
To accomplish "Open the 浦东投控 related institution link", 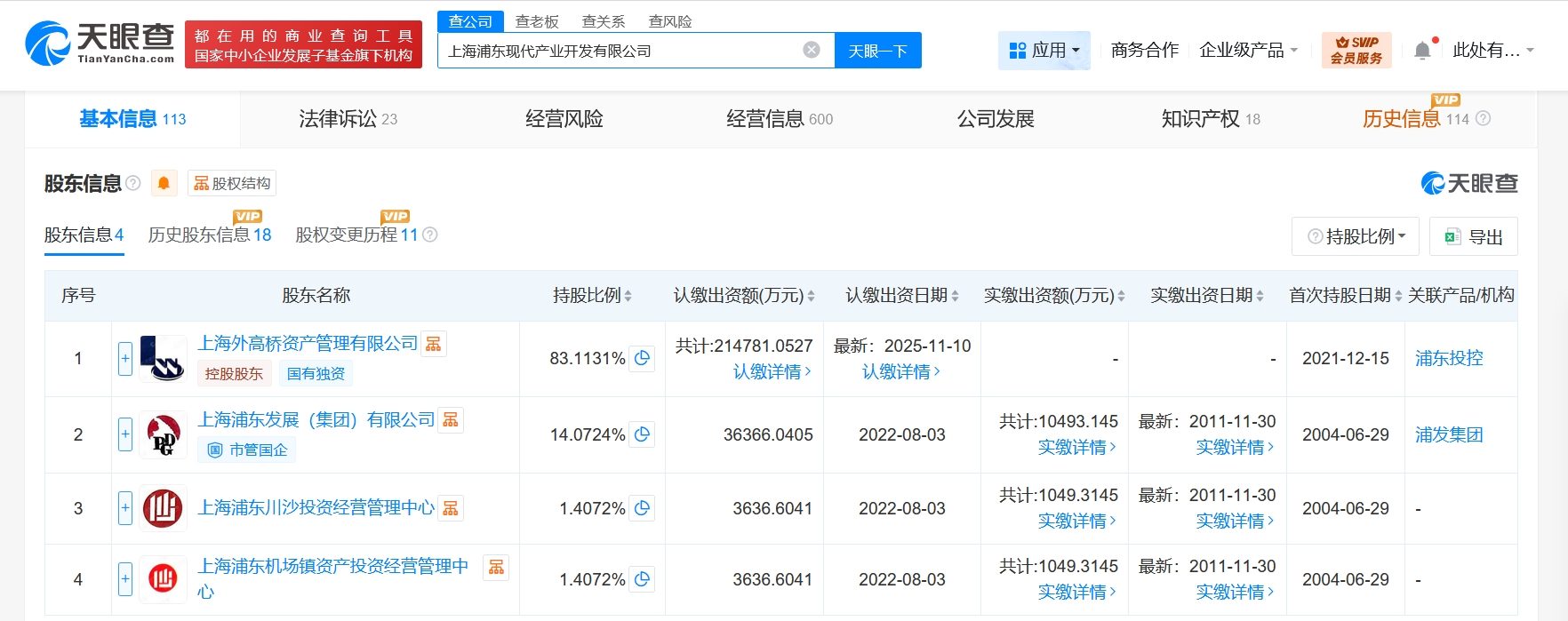I will (1449, 358).
